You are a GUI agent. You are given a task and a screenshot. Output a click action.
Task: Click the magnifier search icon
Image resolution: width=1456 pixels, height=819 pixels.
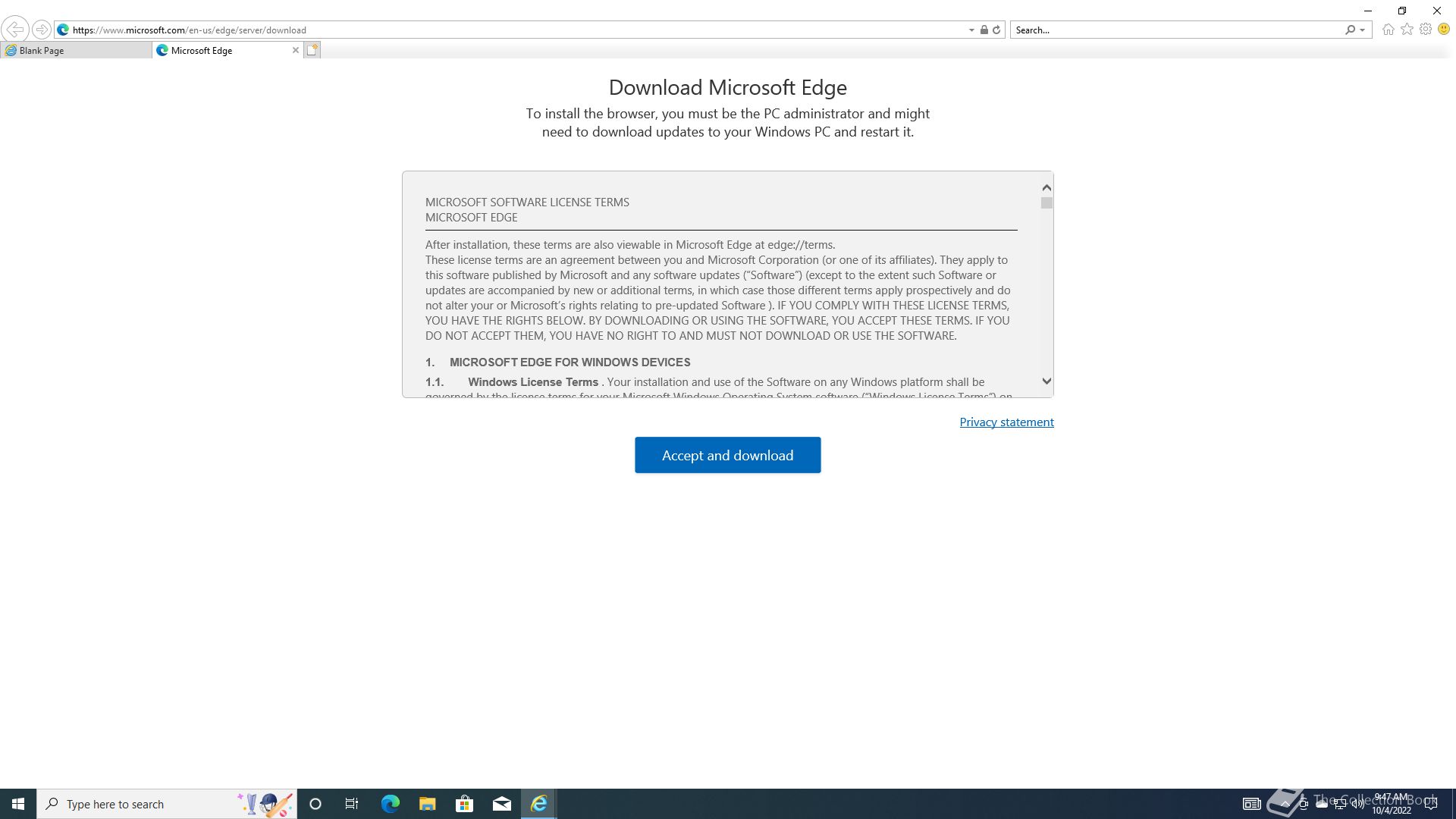coord(1350,30)
